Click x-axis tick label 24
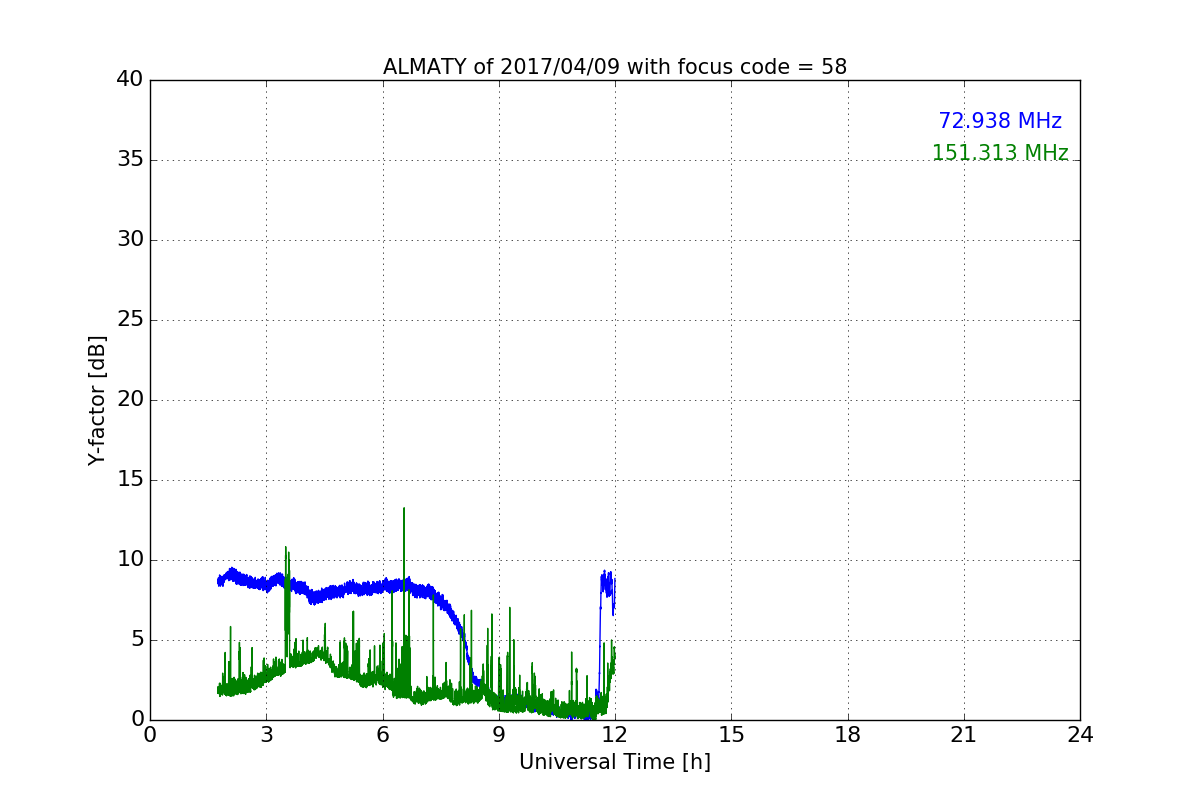 (1080, 735)
